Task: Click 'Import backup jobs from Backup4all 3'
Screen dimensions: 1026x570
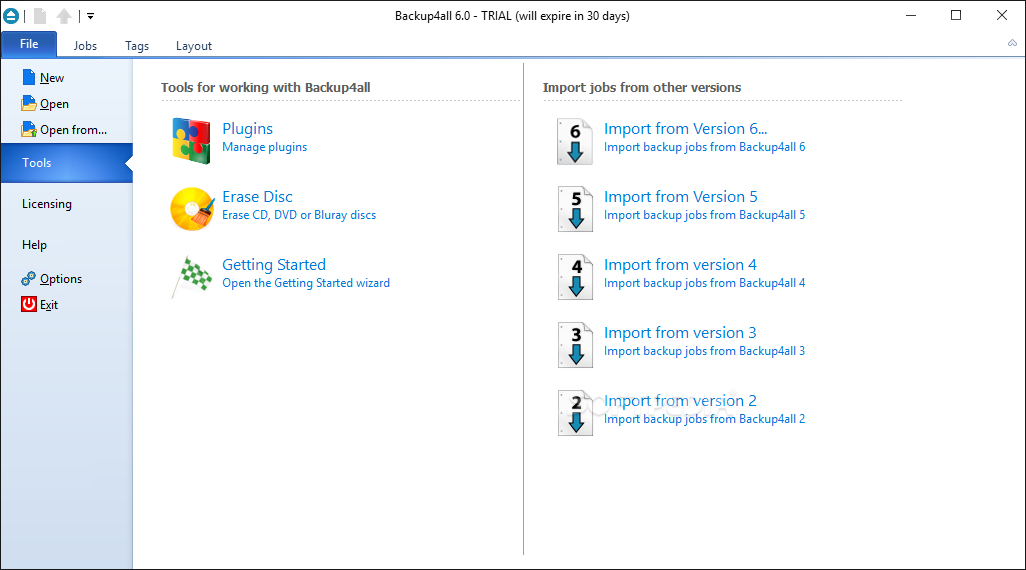Action: (704, 351)
